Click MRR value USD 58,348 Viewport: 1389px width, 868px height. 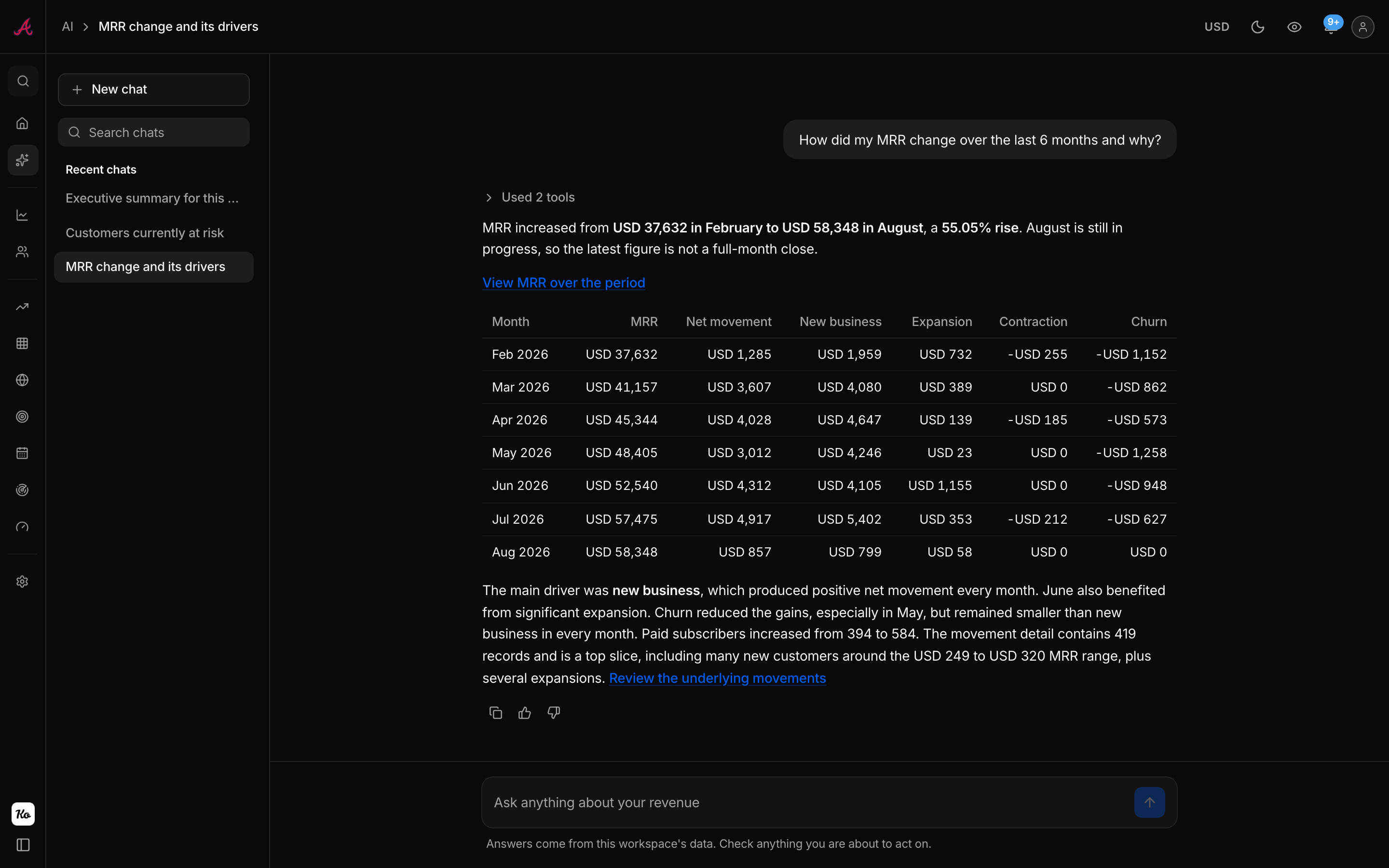622,552
